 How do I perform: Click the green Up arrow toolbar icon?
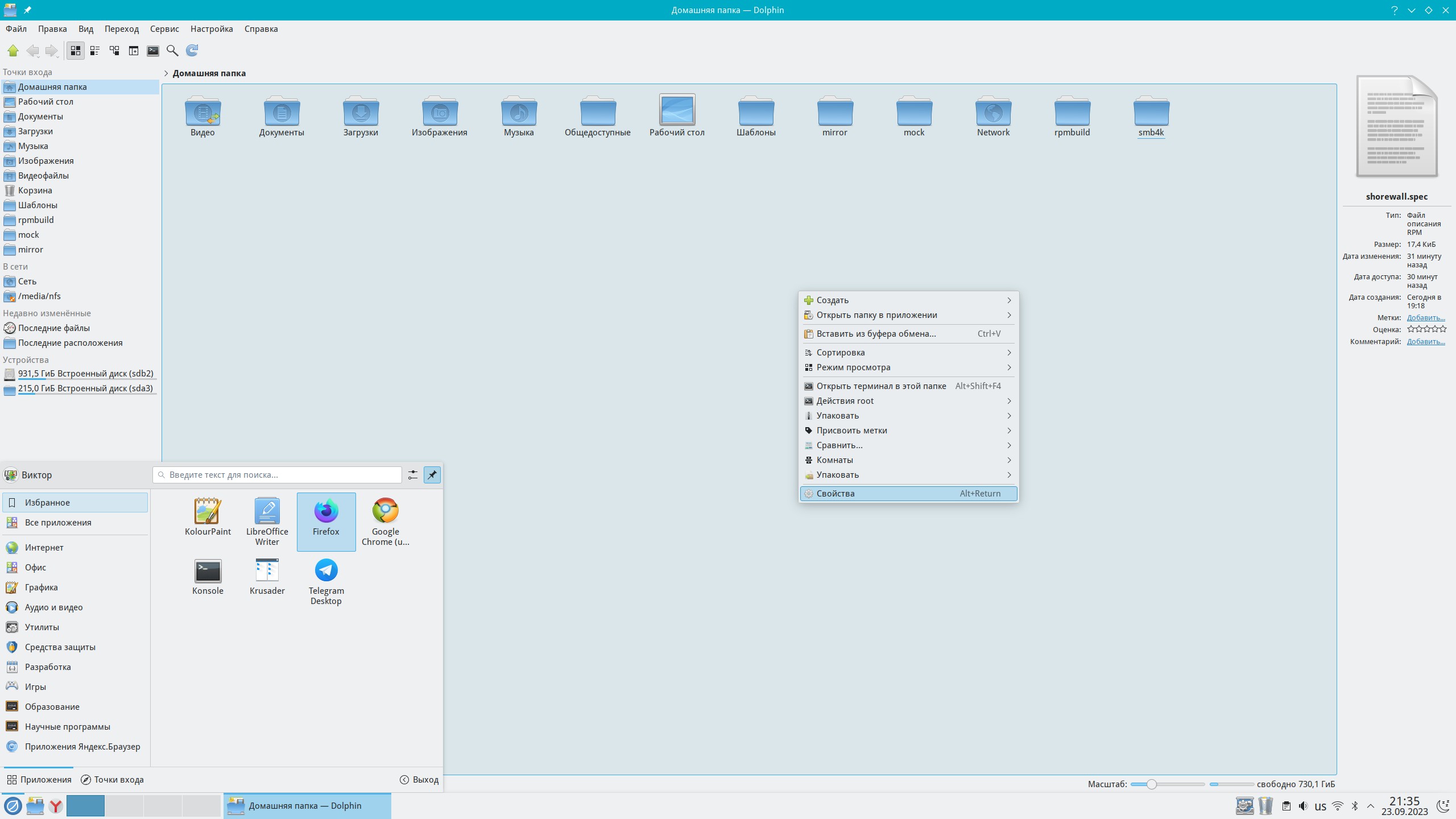tap(13, 51)
